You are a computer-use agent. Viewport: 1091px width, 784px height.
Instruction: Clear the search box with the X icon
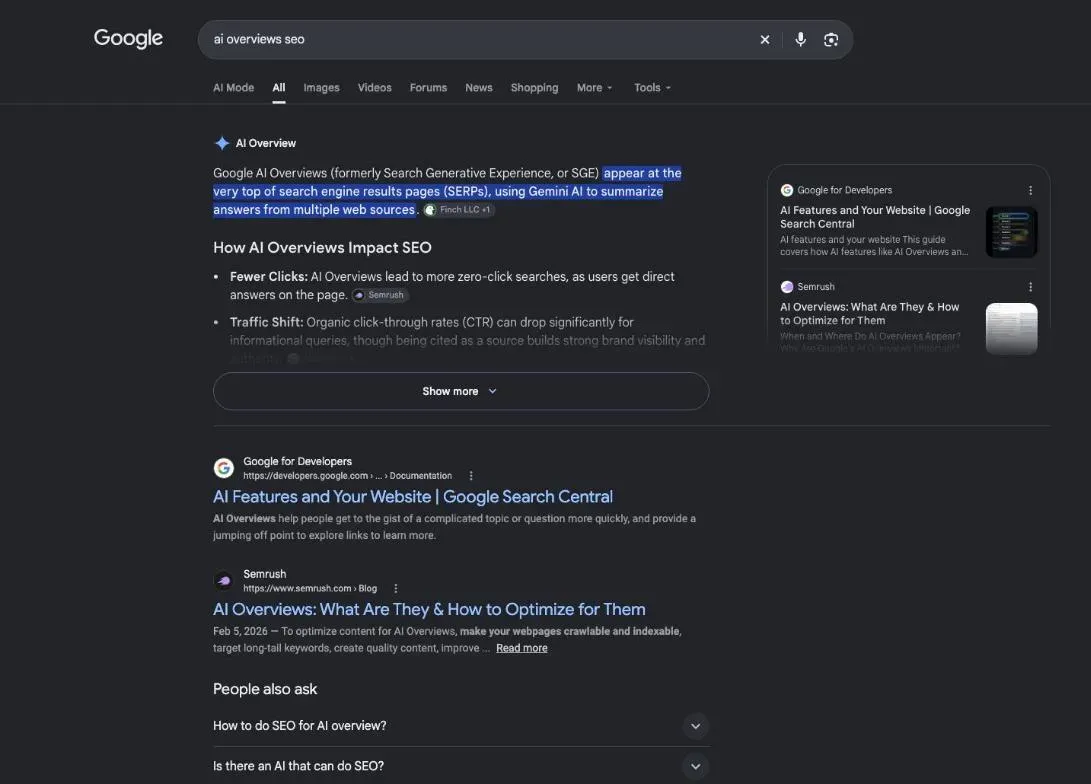point(765,40)
